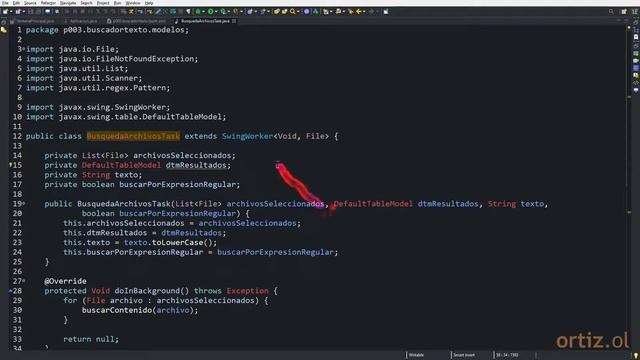Click the Pin Editor toolbar icon
Screen dimensions: 640x360
click(386, 11)
